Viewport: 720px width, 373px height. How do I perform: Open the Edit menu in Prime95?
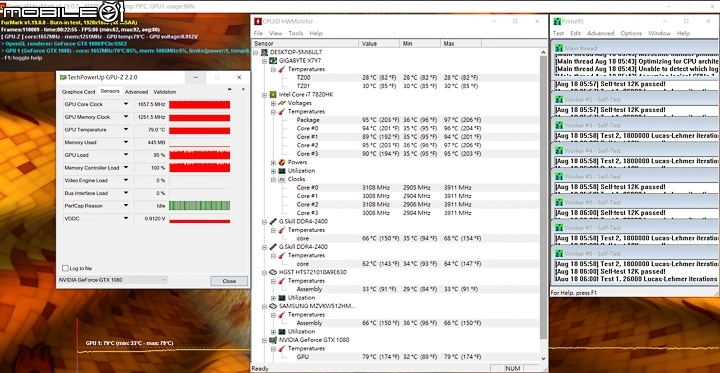click(575, 33)
